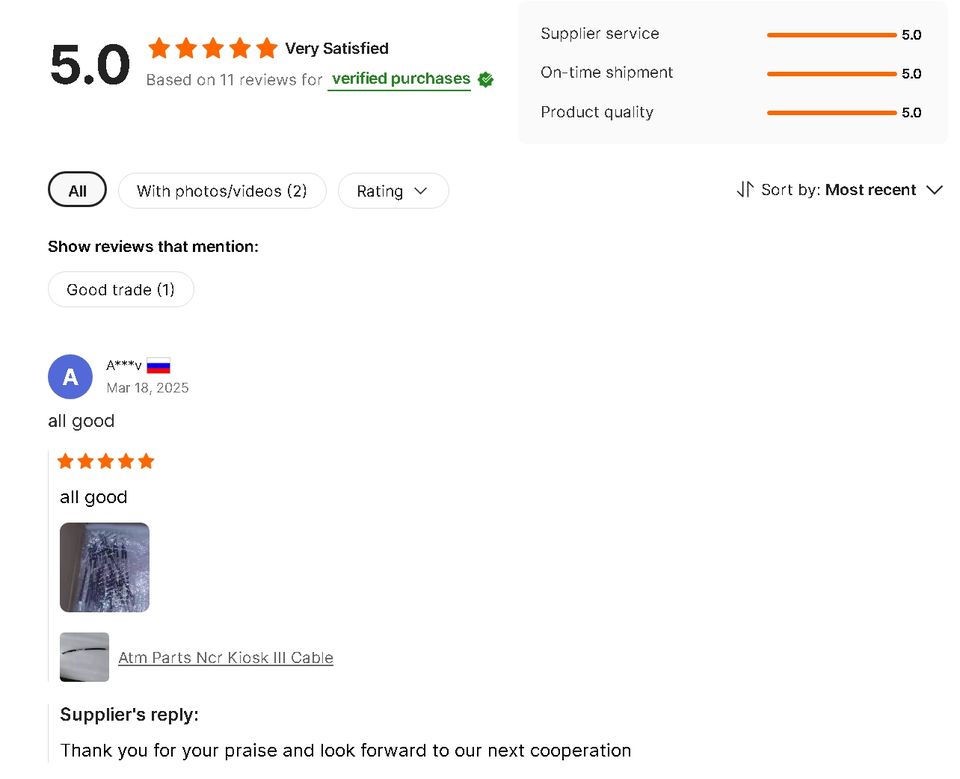Toggle the Good trade mention filter
960x779 pixels.
tap(121, 290)
